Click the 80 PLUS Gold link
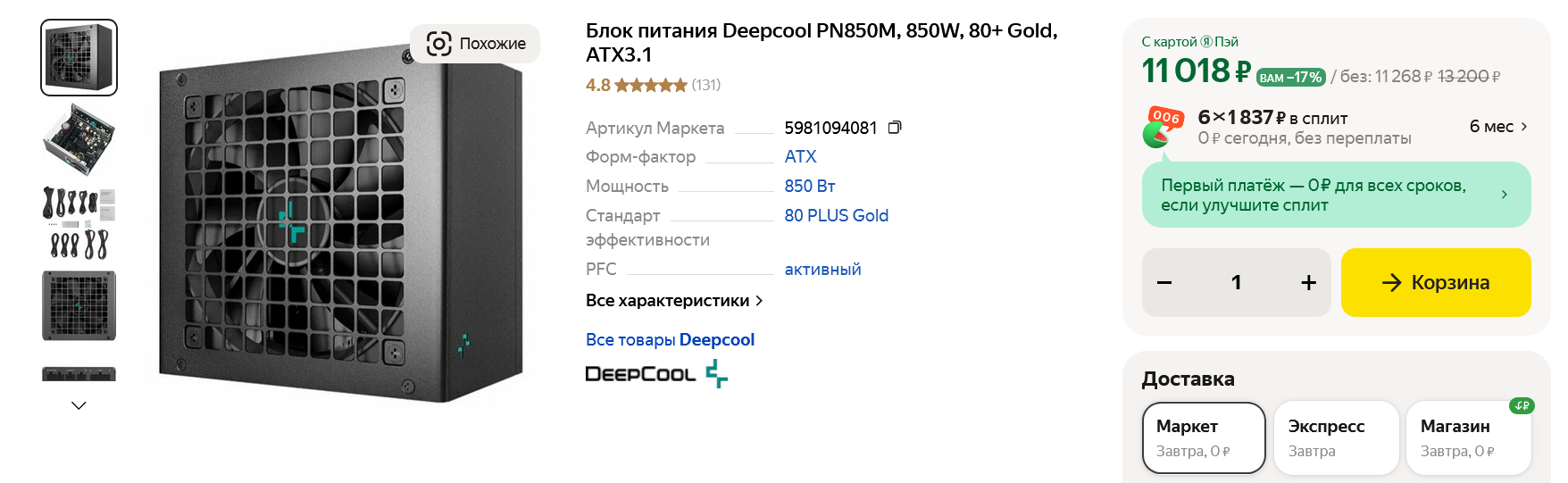1568x483 pixels. pyautogui.click(x=836, y=216)
